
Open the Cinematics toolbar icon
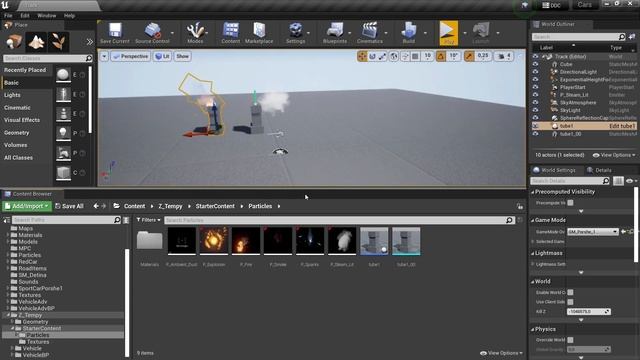pyautogui.click(x=370, y=33)
